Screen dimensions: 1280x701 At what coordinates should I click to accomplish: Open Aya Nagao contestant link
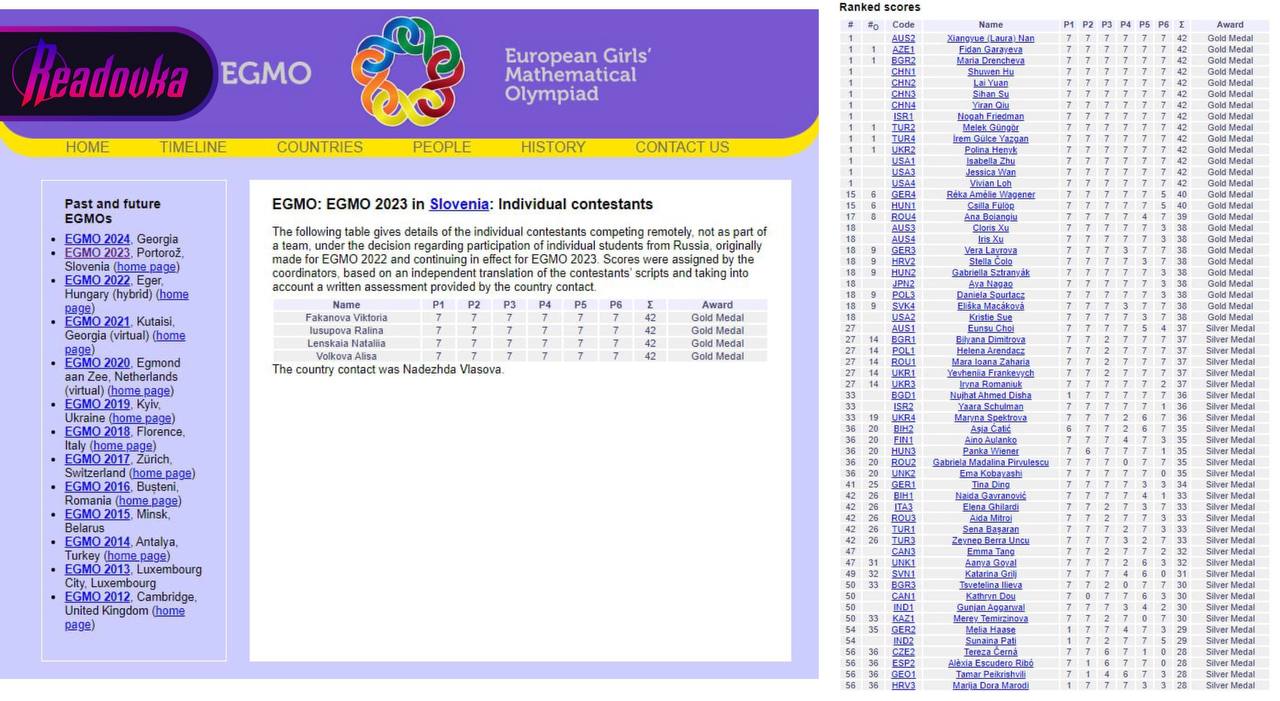(991, 284)
